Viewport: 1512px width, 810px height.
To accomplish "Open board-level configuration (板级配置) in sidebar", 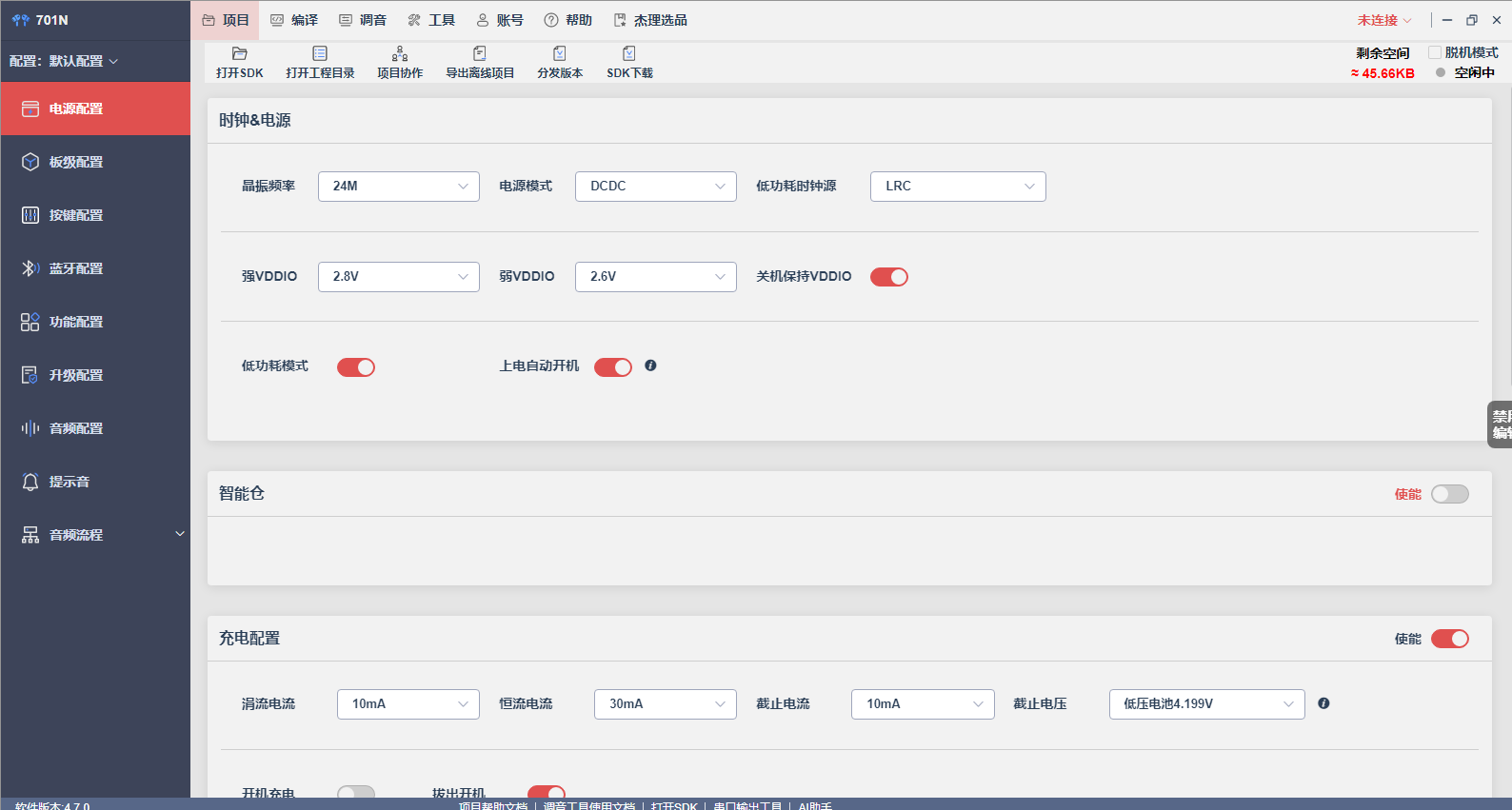I will pyautogui.click(x=95, y=162).
